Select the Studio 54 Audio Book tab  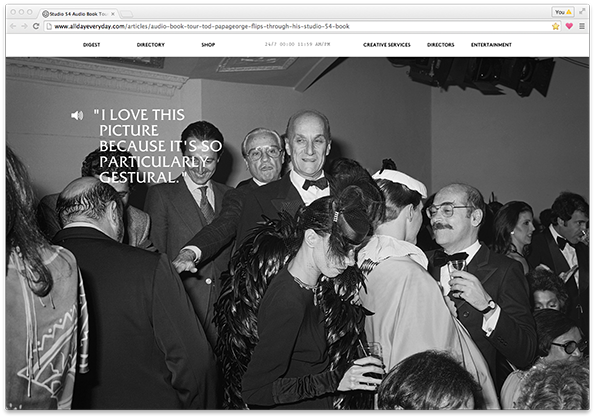coord(79,14)
